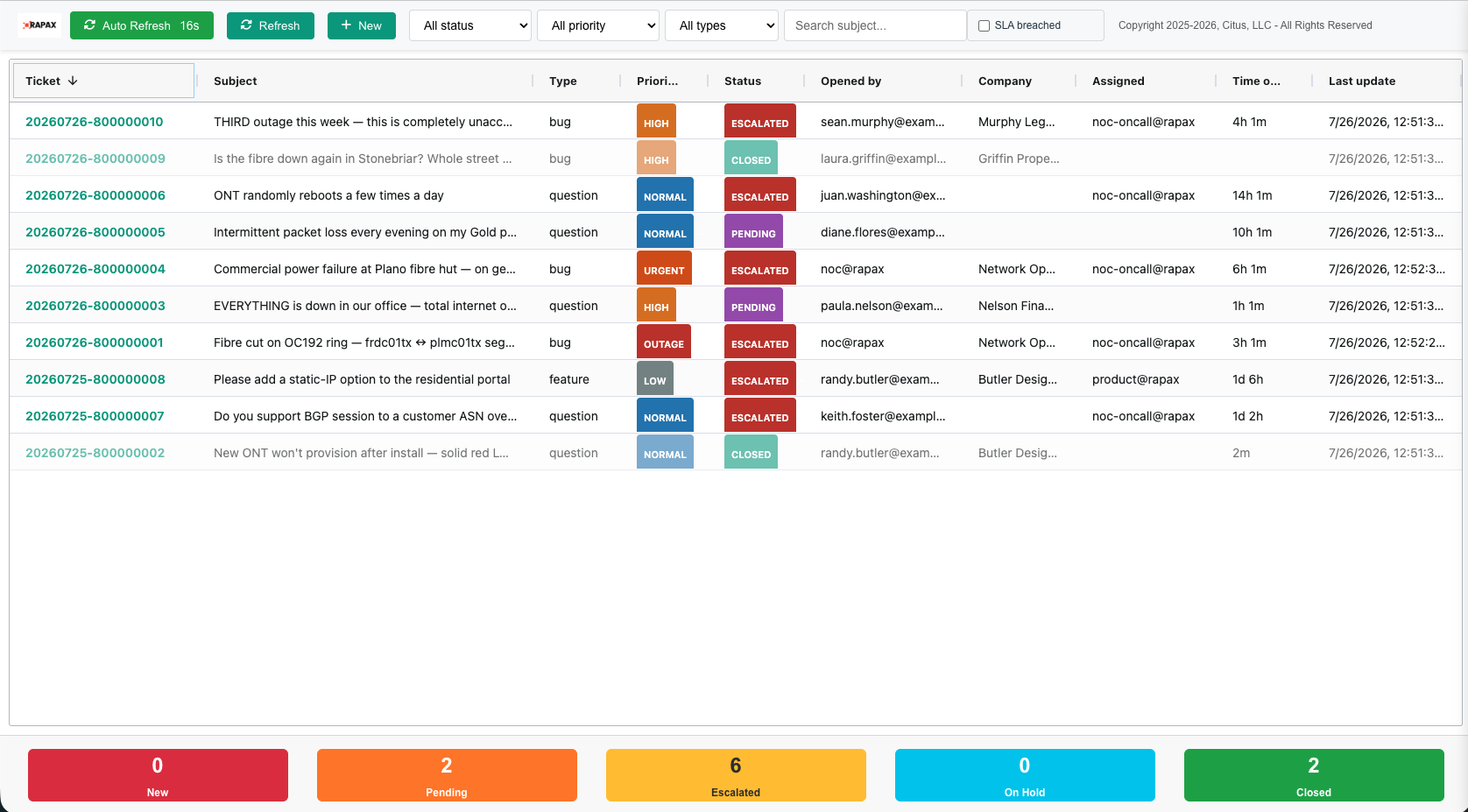1468x812 pixels.
Task: Open ticket 20260726-800000004
Action: 95,269
